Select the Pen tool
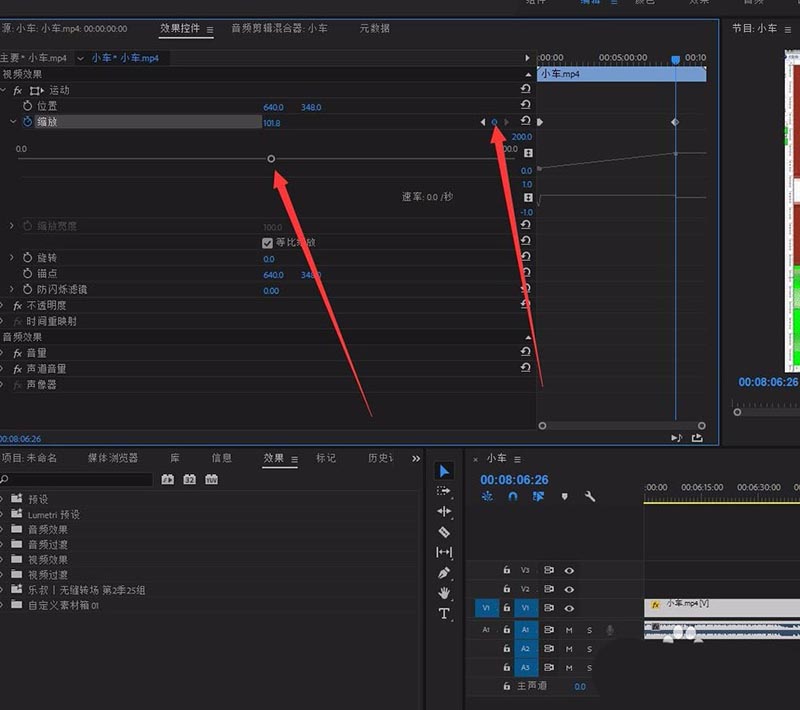Screen dimensions: 800x710 pyautogui.click(x=444, y=573)
